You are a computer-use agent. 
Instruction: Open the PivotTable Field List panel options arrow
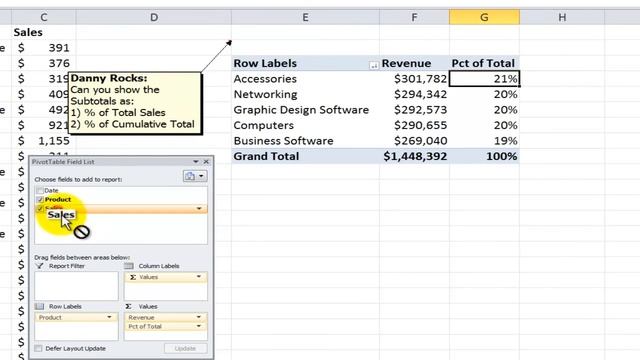(196, 162)
